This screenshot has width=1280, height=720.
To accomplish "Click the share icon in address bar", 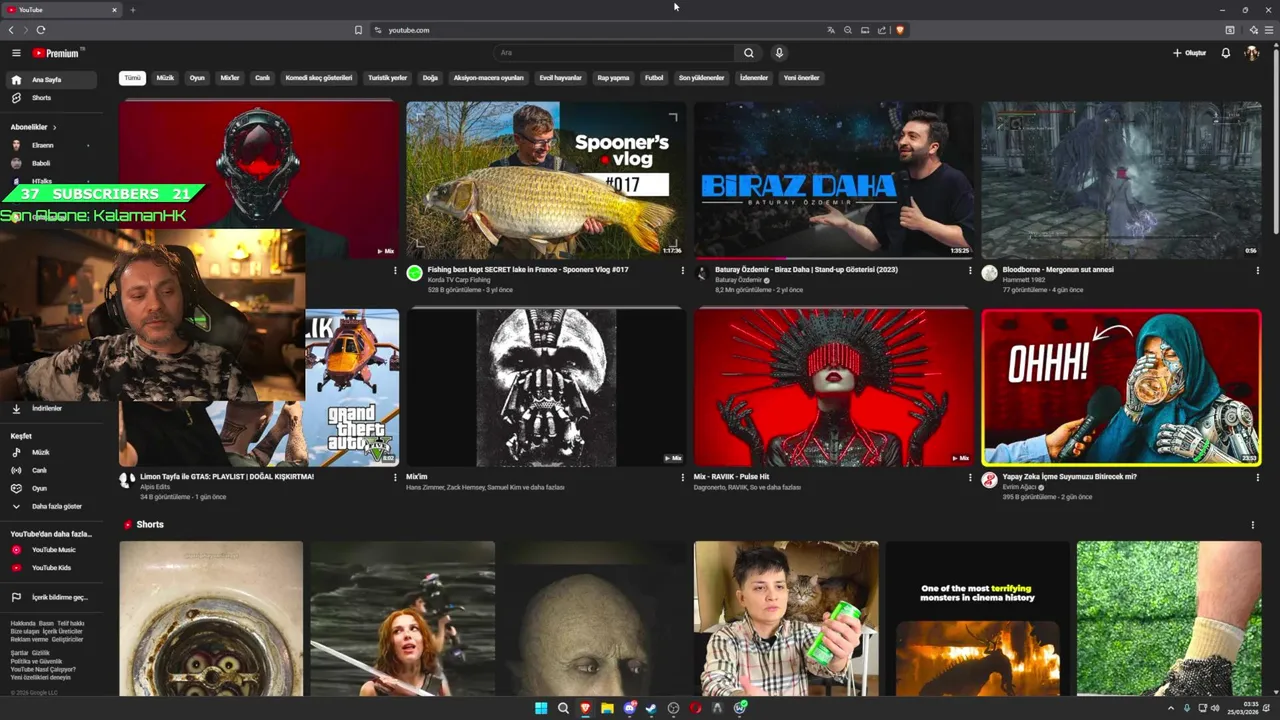I will pos(882,30).
